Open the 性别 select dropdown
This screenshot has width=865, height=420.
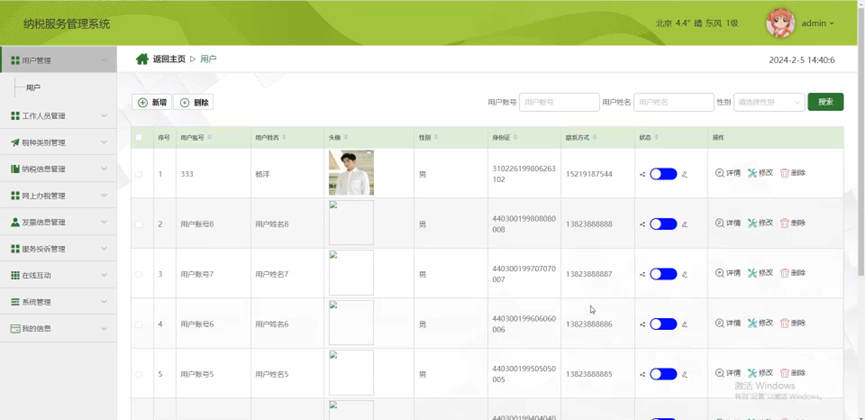769,102
